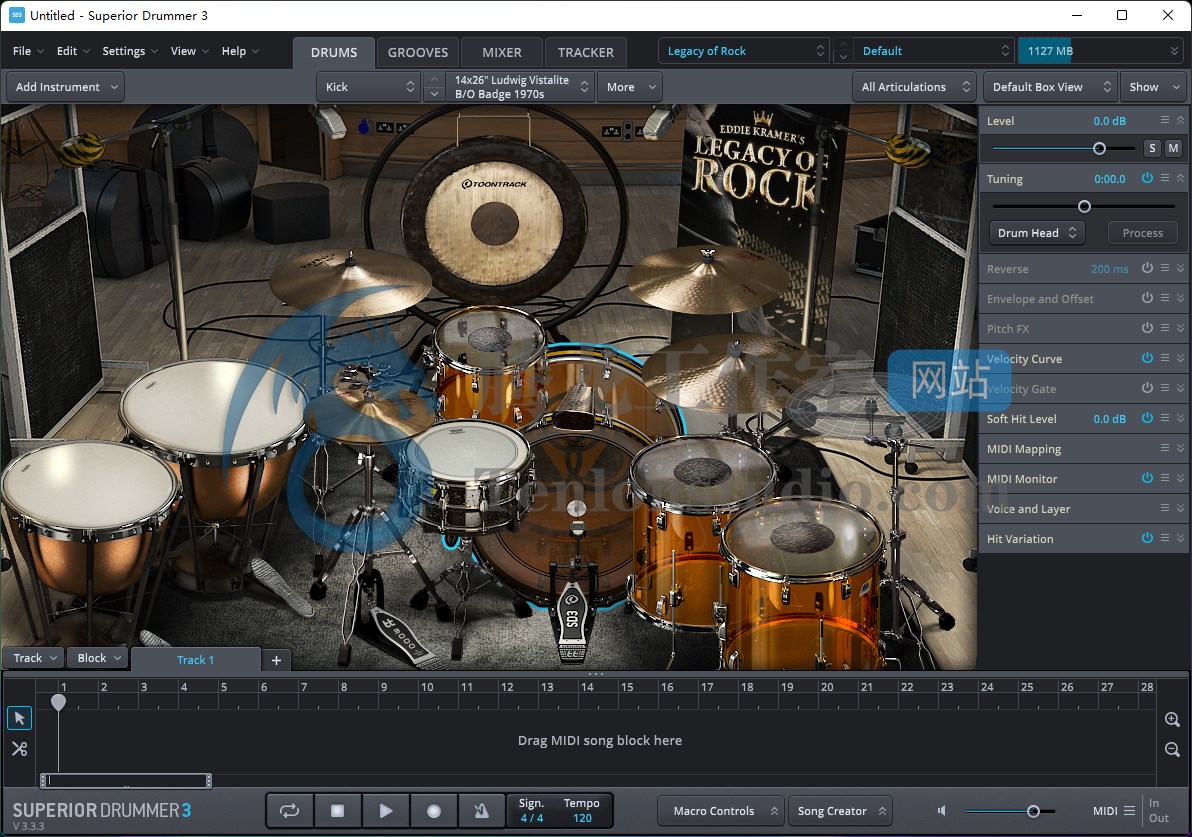Open the Add Instrument dropdown

coord(65,87)
